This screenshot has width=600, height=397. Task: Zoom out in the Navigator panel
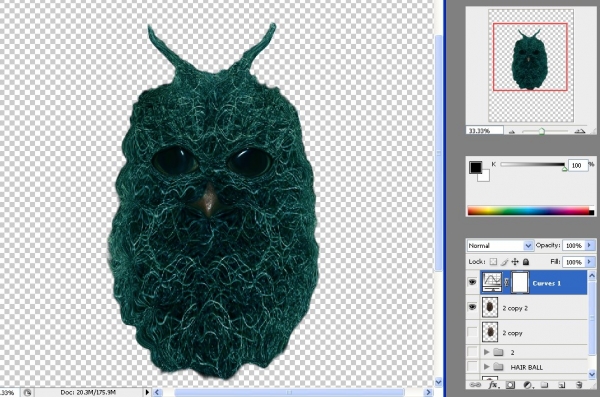tap(512, 132)
